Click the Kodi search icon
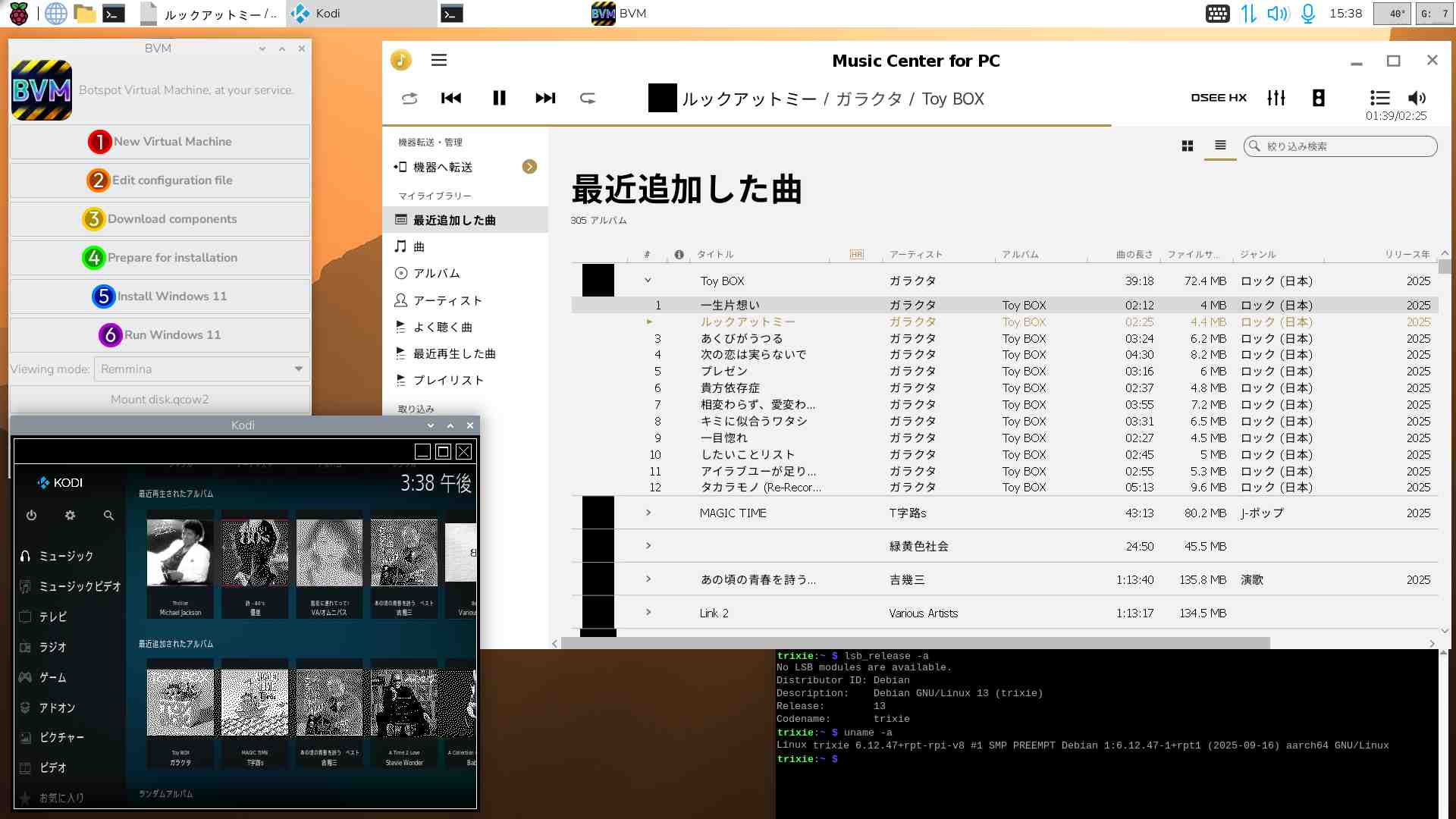The width and height of the screenshot is (1456, 819). 108,515
